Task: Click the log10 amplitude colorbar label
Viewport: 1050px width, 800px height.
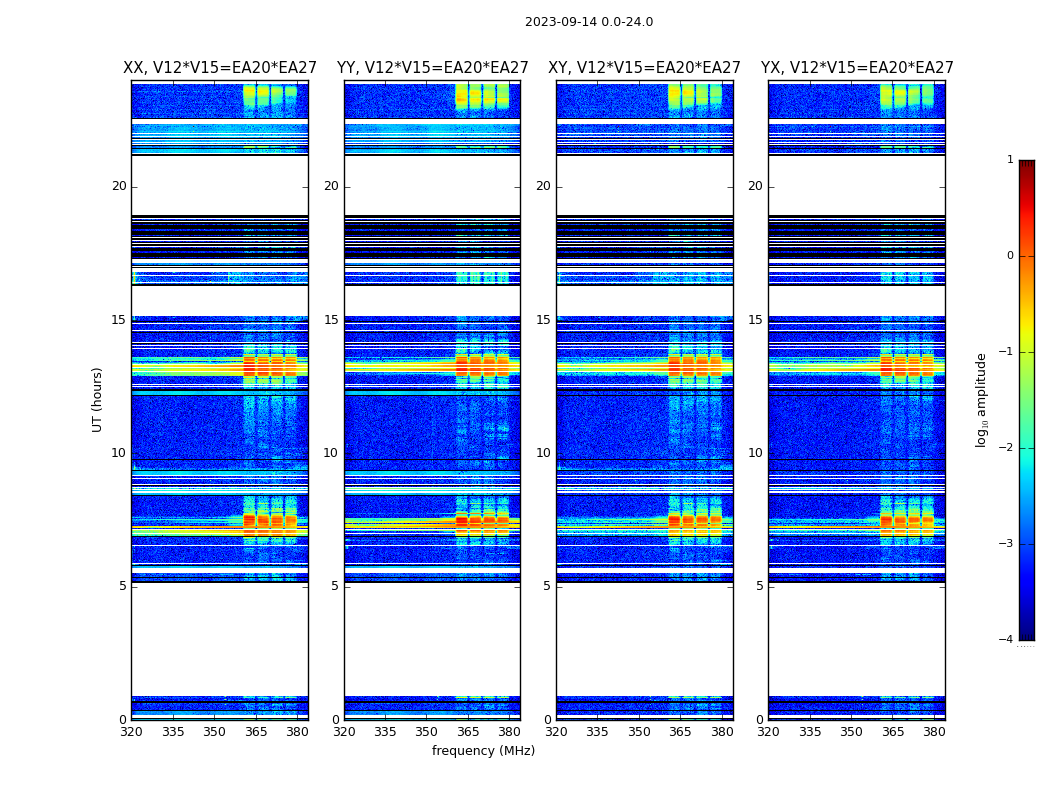Action: (982, 400)
